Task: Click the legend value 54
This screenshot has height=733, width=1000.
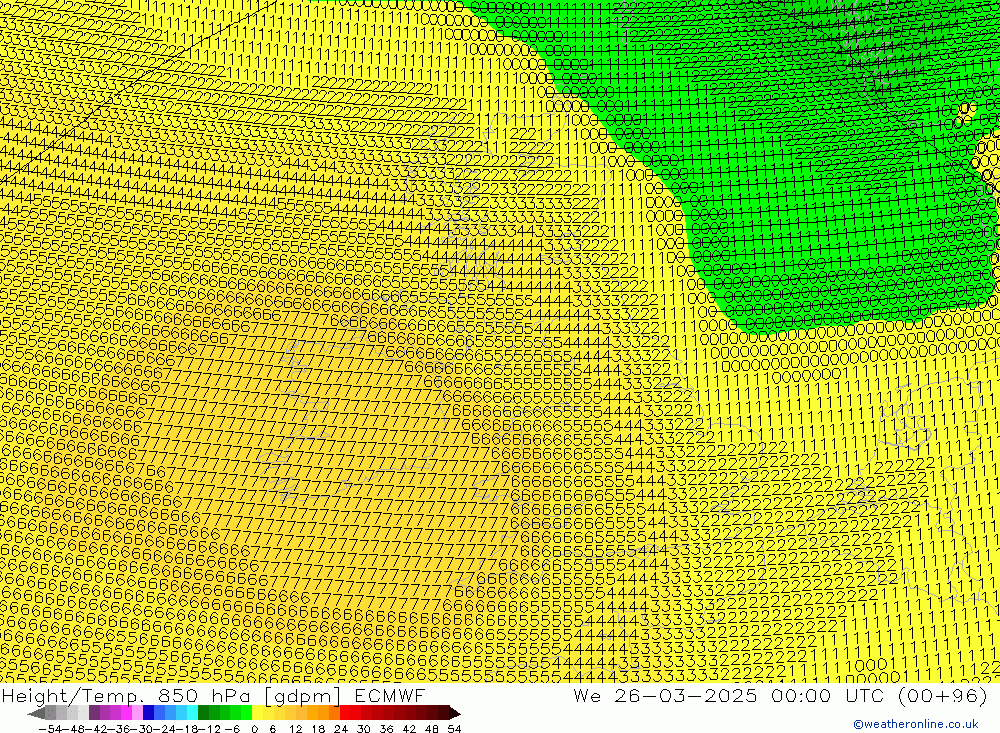Action: (454, 729)
